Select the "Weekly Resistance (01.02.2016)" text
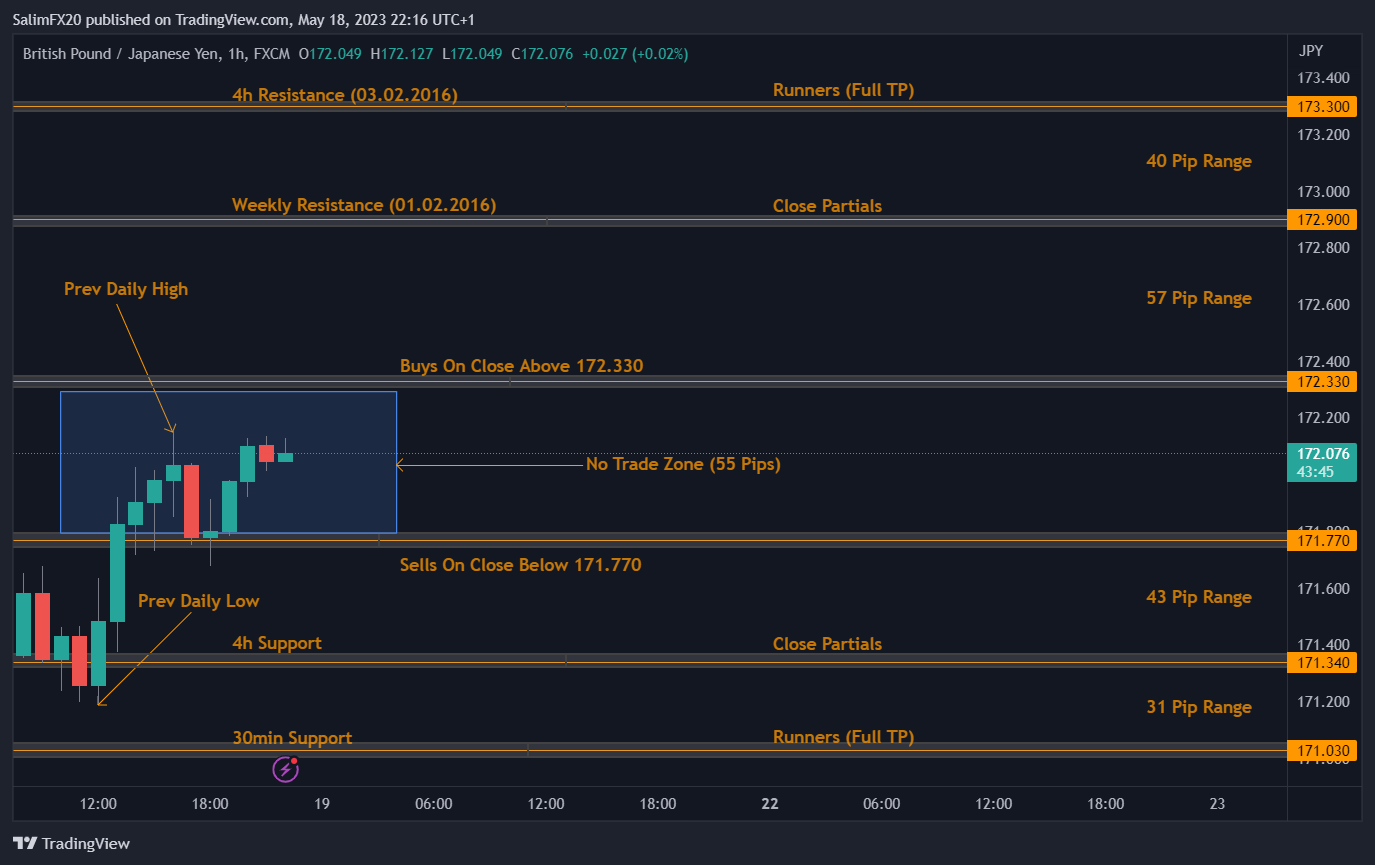 point(364,205)
